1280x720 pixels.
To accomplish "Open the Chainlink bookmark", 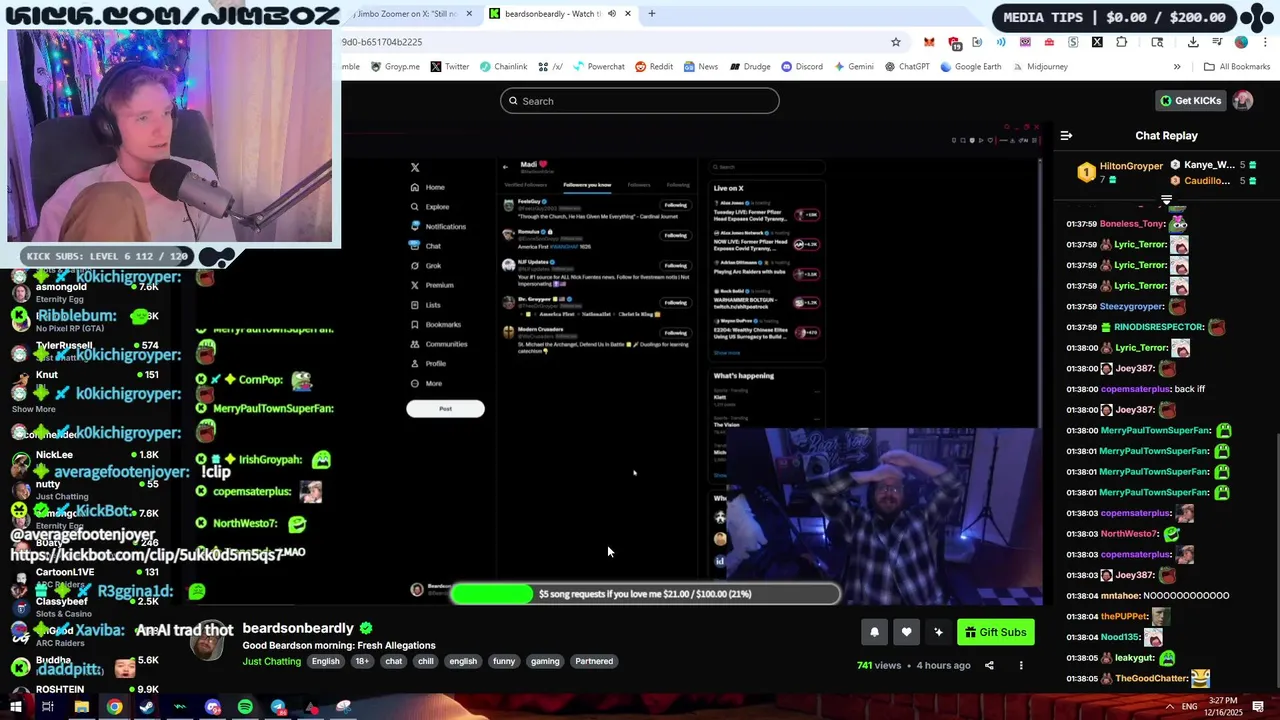I will tap(503, 67).
